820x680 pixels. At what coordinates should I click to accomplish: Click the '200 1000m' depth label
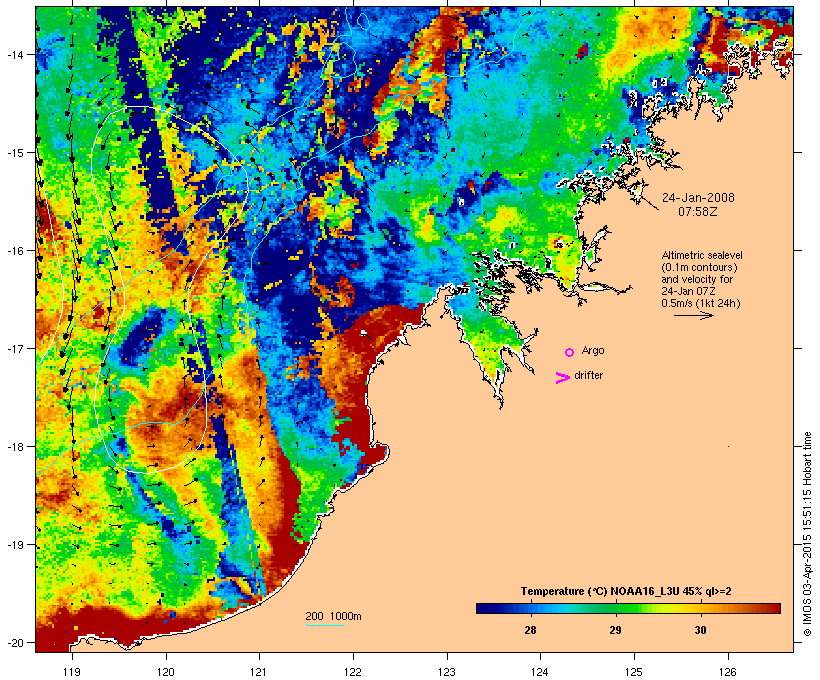pos(333,616)
